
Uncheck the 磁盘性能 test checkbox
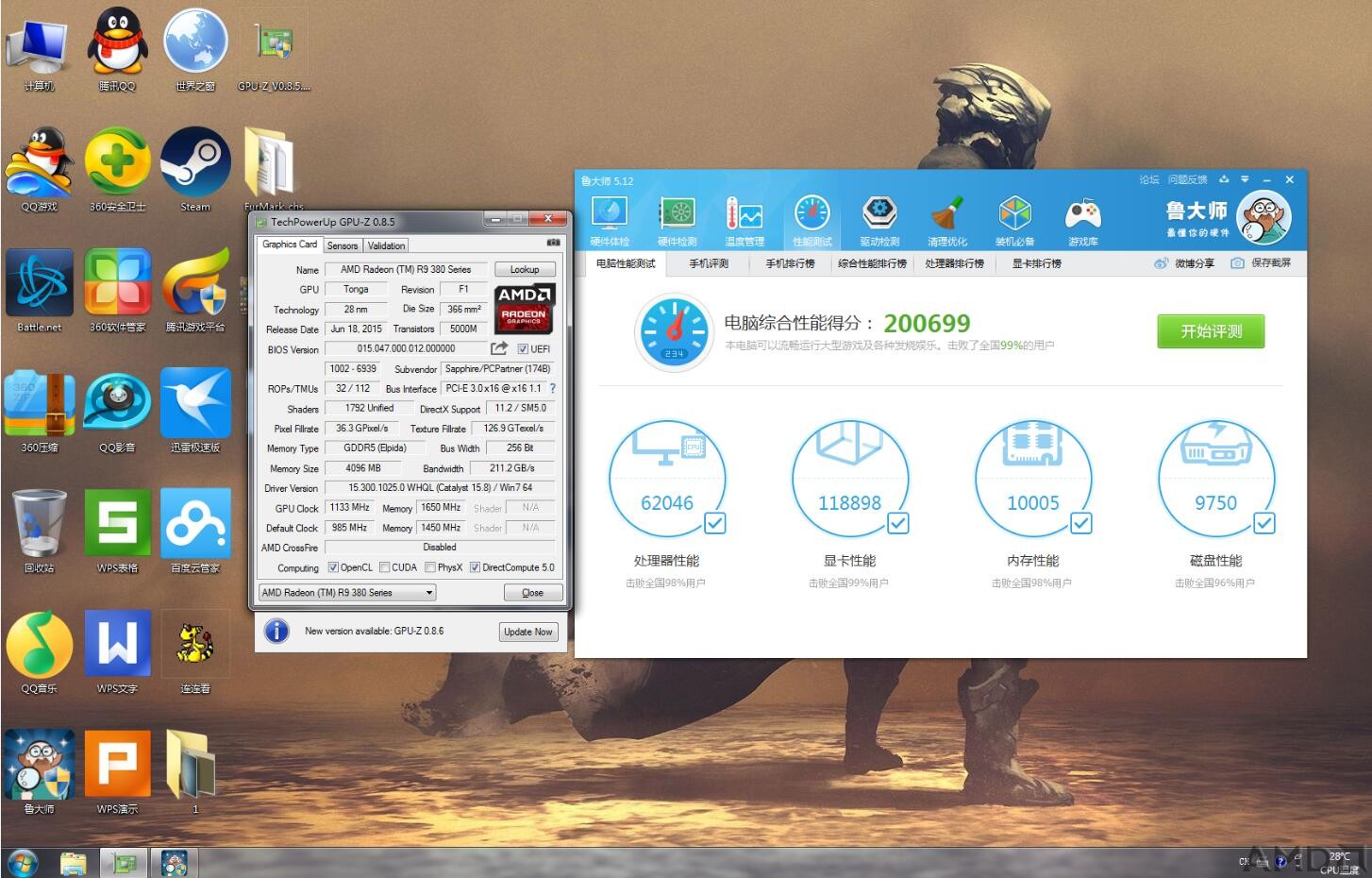pos(1264,523)
